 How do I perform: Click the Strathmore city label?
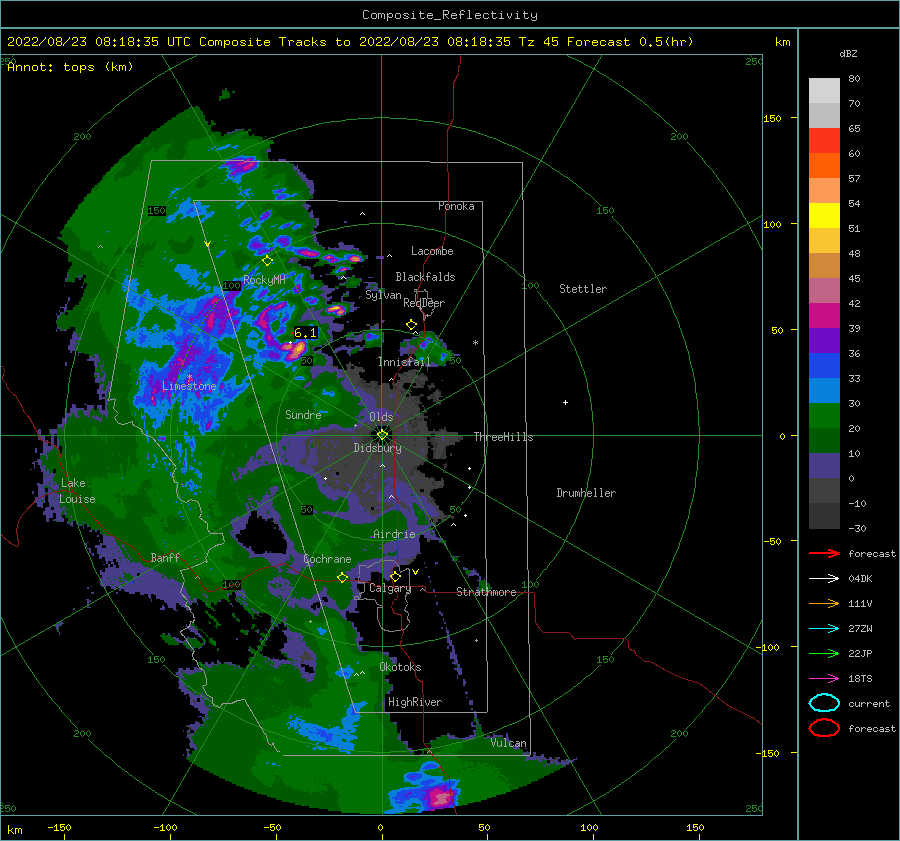tap(486, 592)
